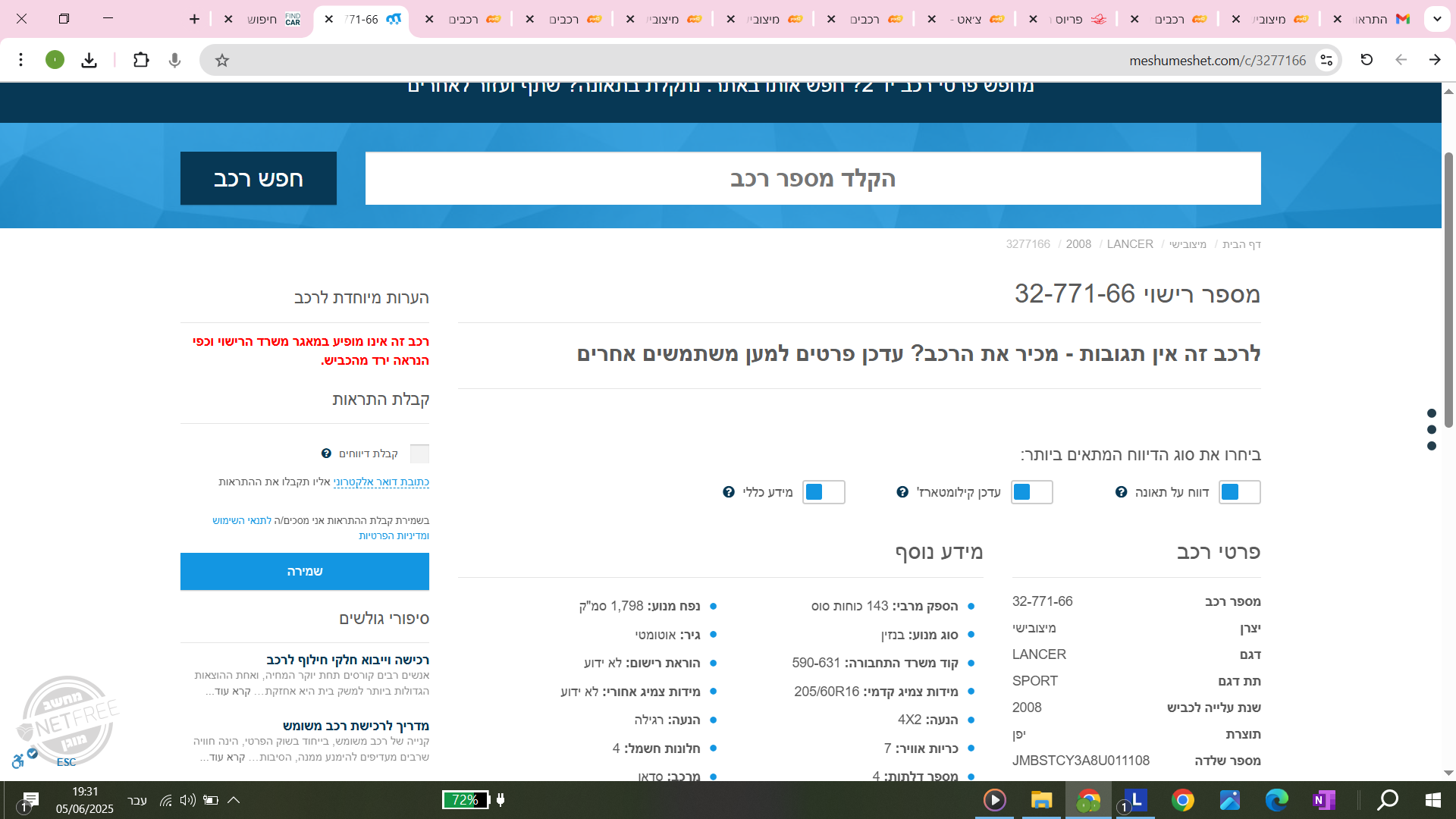Open the extensions puzzle icon
Viewport: 1456px width, 819px height.
(x=141, y=60)
